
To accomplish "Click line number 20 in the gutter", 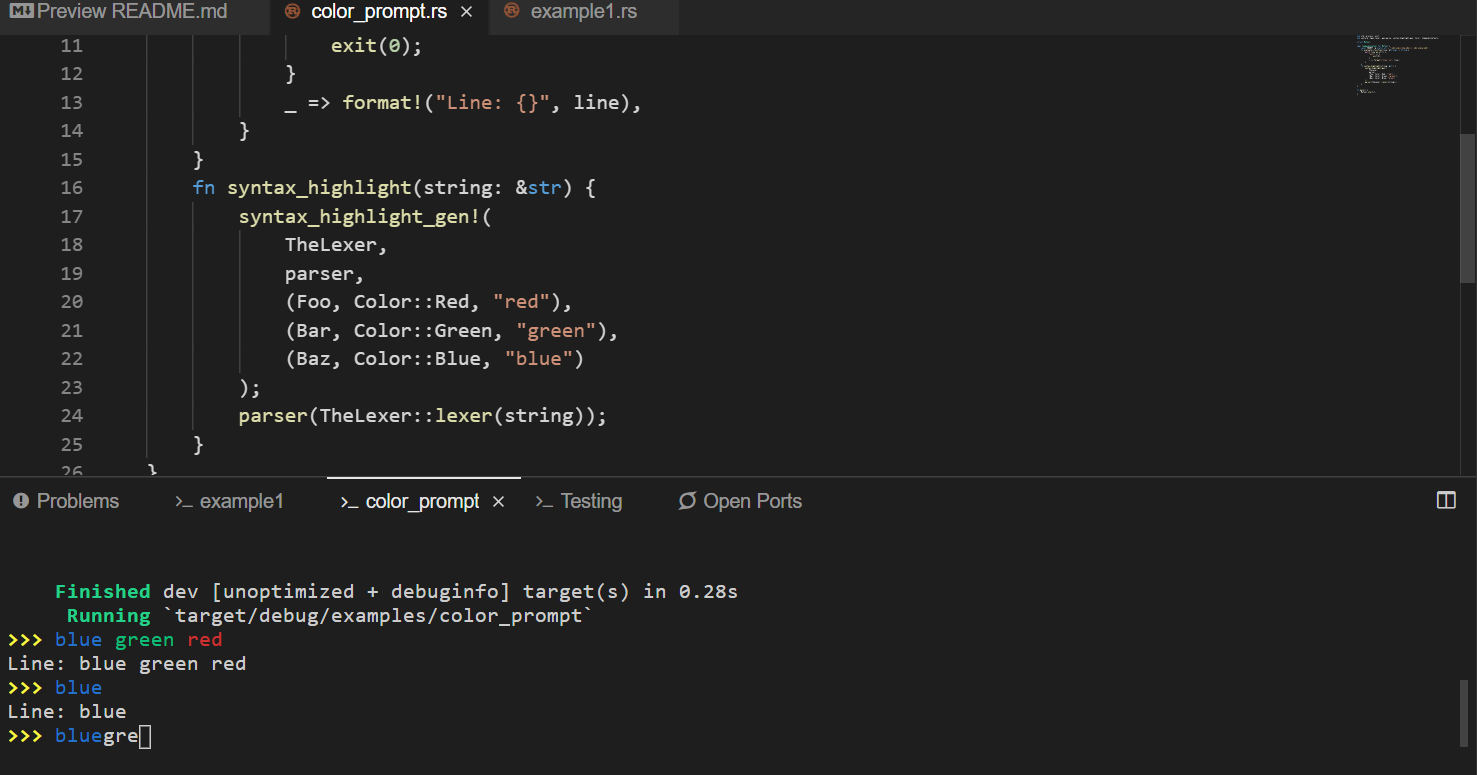I will pos(71,301).
